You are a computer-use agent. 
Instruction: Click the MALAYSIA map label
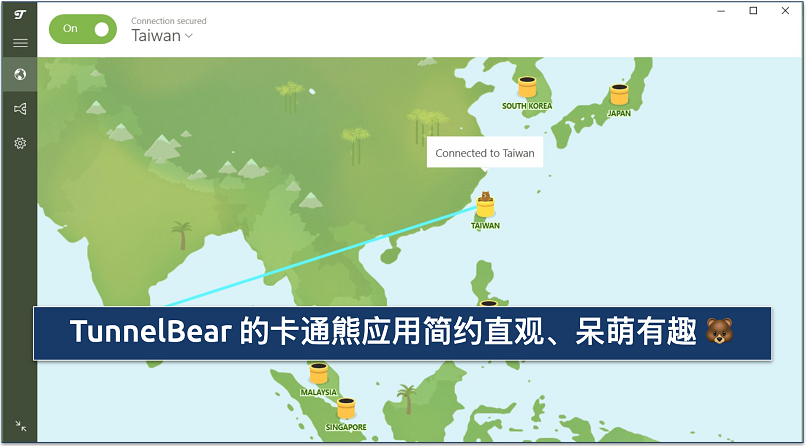click(x=319, y=393)
